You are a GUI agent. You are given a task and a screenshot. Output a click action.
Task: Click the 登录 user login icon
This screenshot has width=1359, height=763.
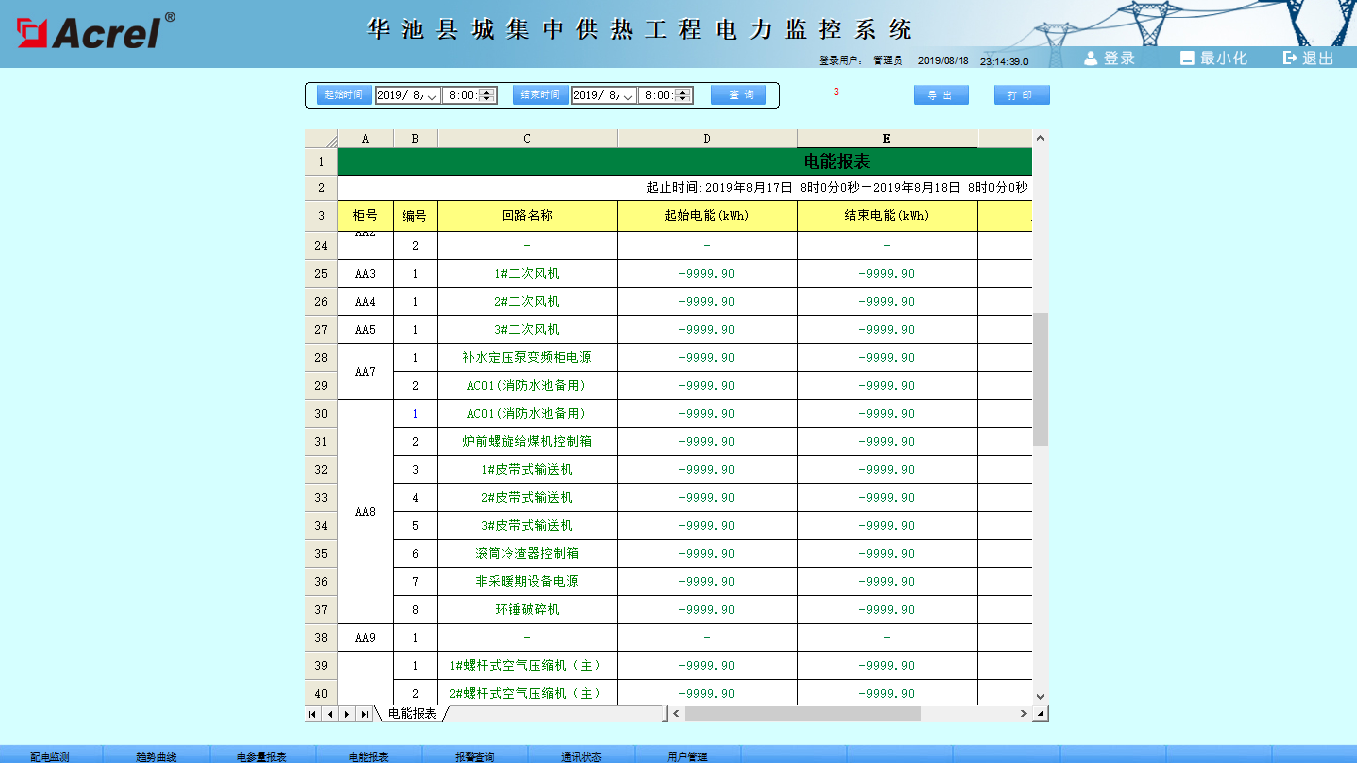click(x=1091, y=58)
